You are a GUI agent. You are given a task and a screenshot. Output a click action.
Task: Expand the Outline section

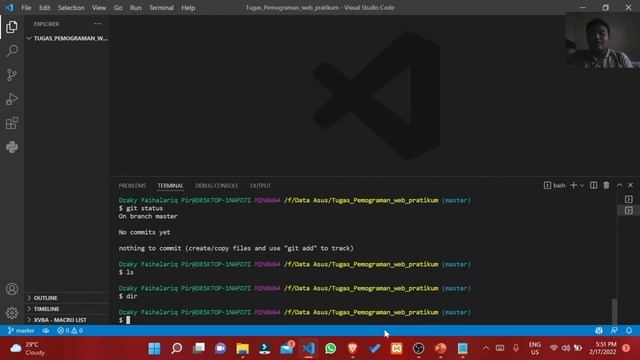coord(67,298)
